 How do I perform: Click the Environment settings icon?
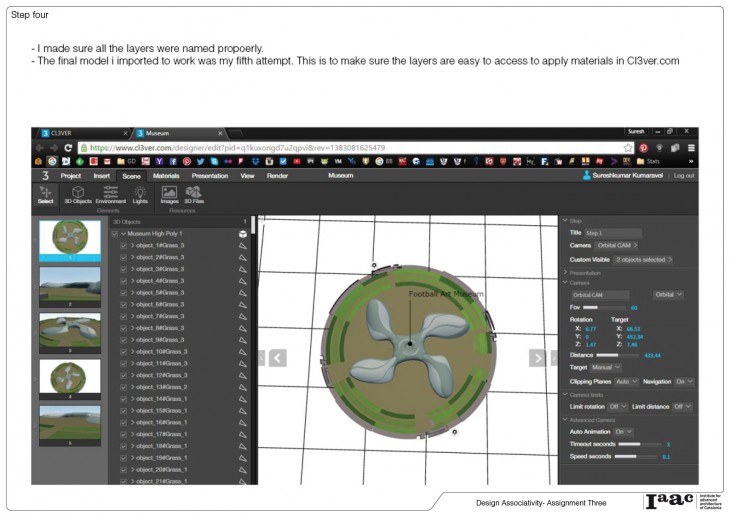click(x=110, y=194)
